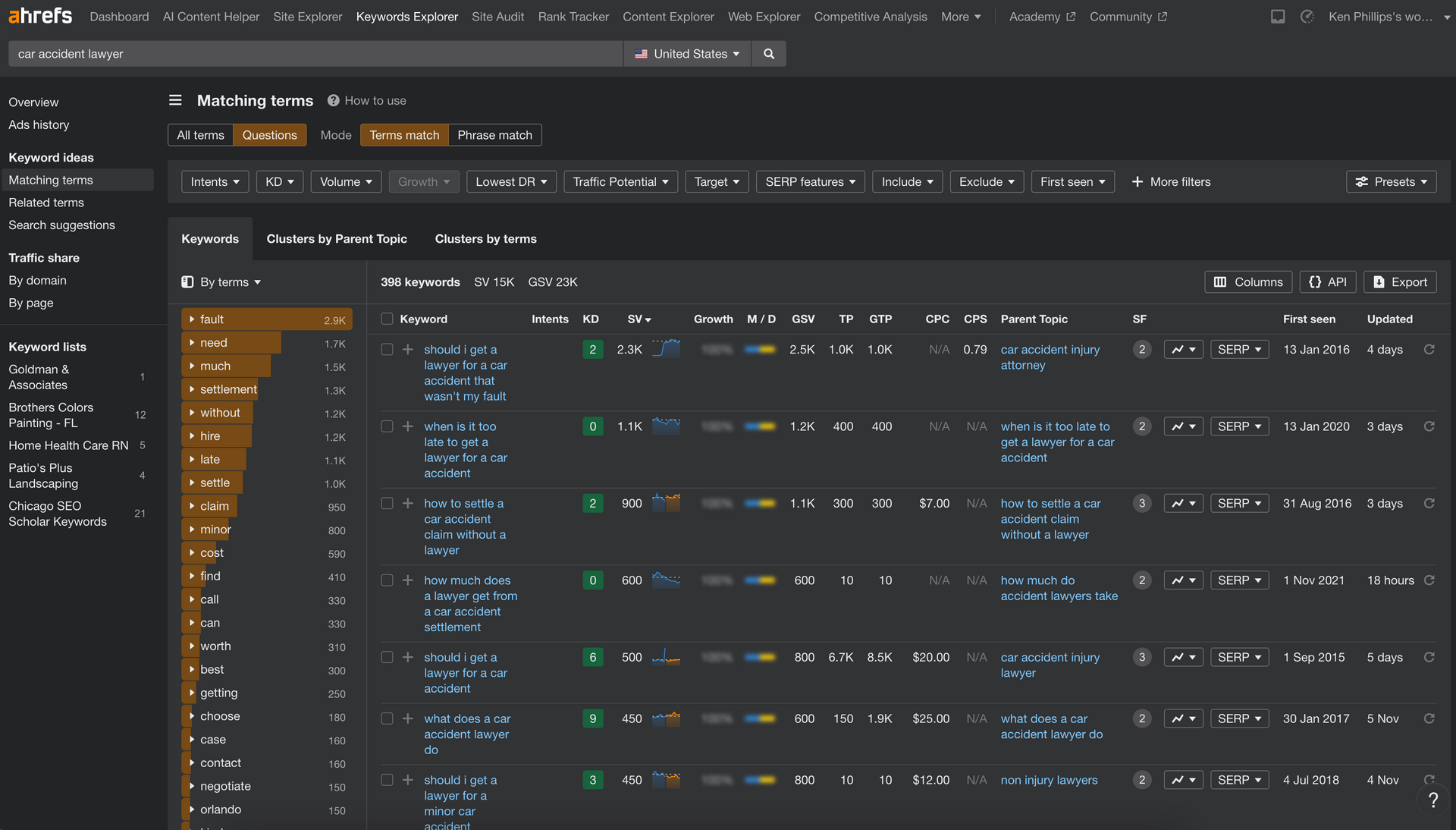Check 'what does a car accident lawyer do' checkbox
Screen dimensions: 1456x830
[387, 718]
